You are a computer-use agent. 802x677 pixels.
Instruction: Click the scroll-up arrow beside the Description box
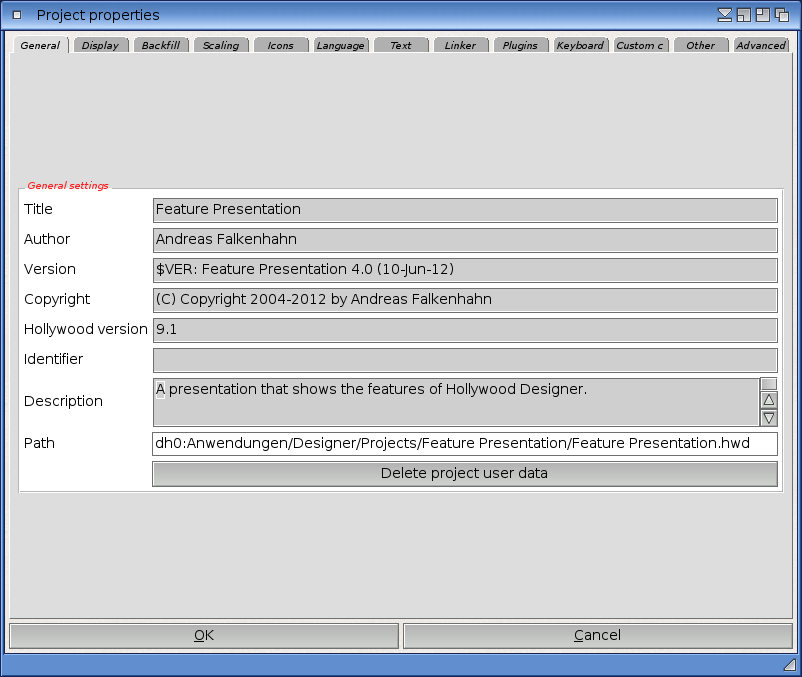tap(769, 400)
